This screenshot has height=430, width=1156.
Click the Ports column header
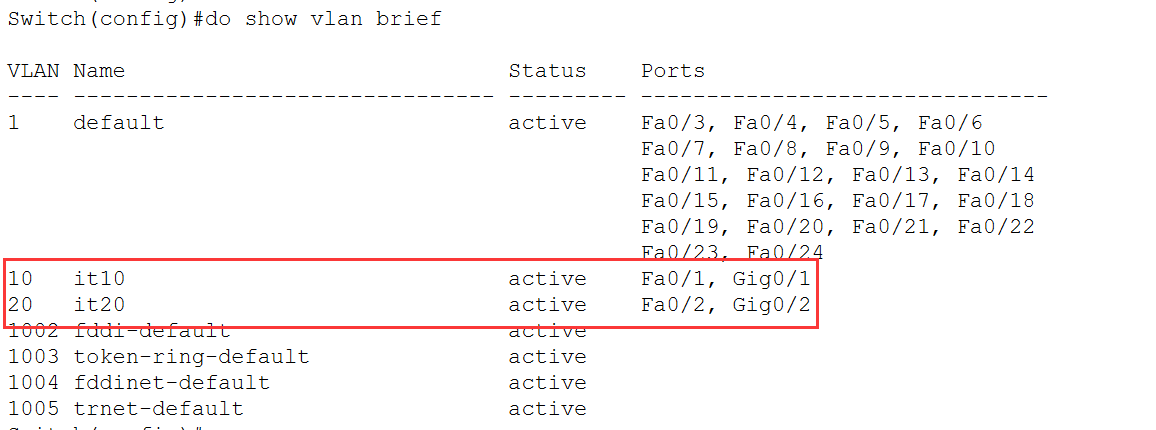(672, 71)
